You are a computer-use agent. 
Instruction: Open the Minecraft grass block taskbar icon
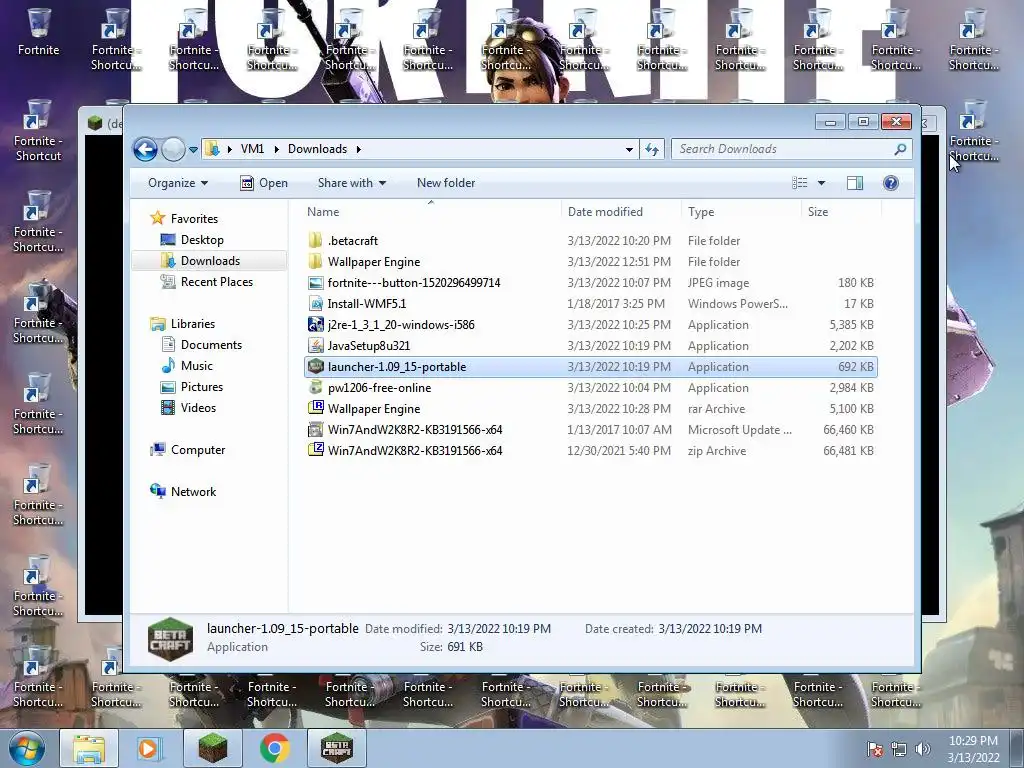[212, 748]
